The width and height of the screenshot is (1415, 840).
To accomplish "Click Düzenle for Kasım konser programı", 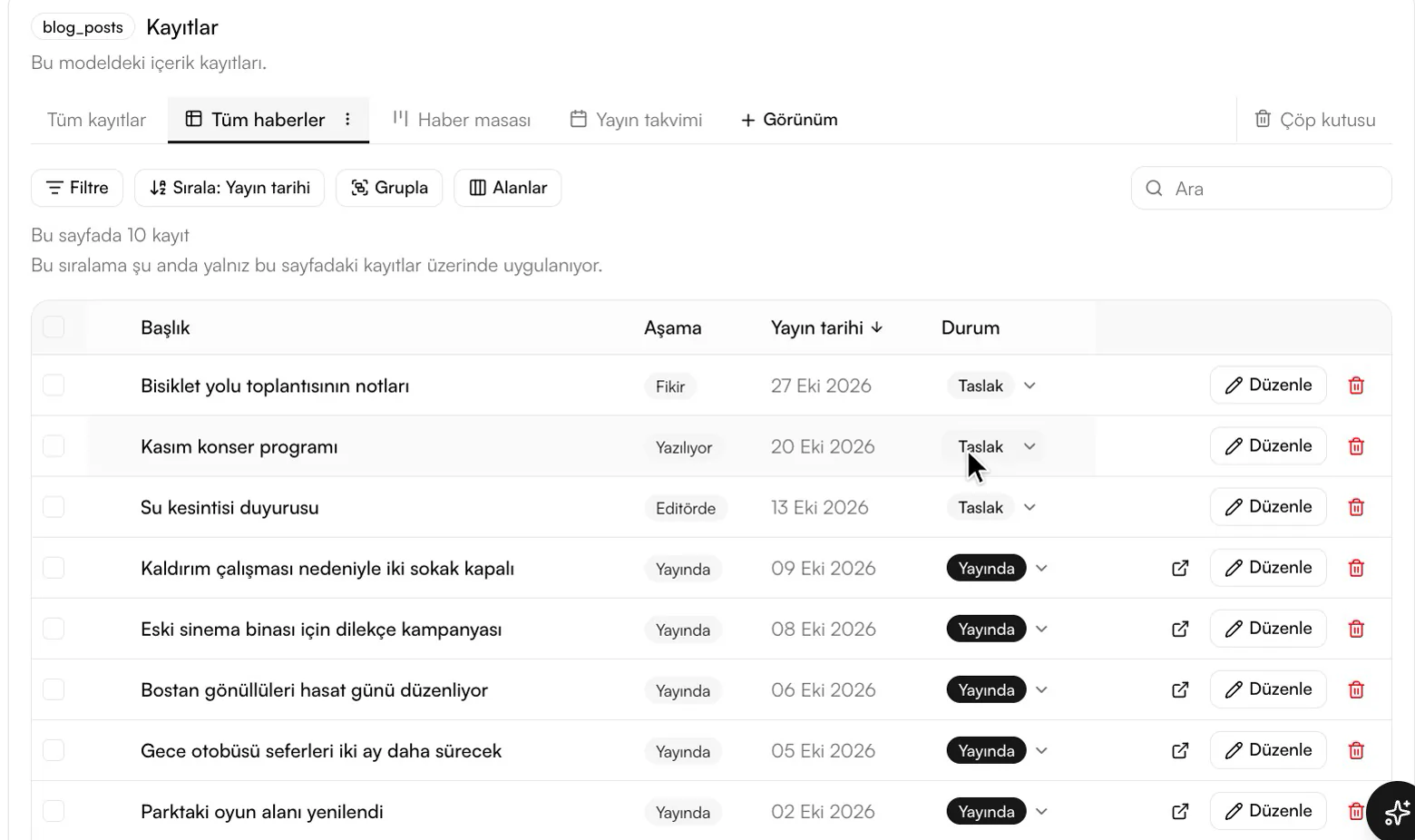I will [x=1268, y=446].
